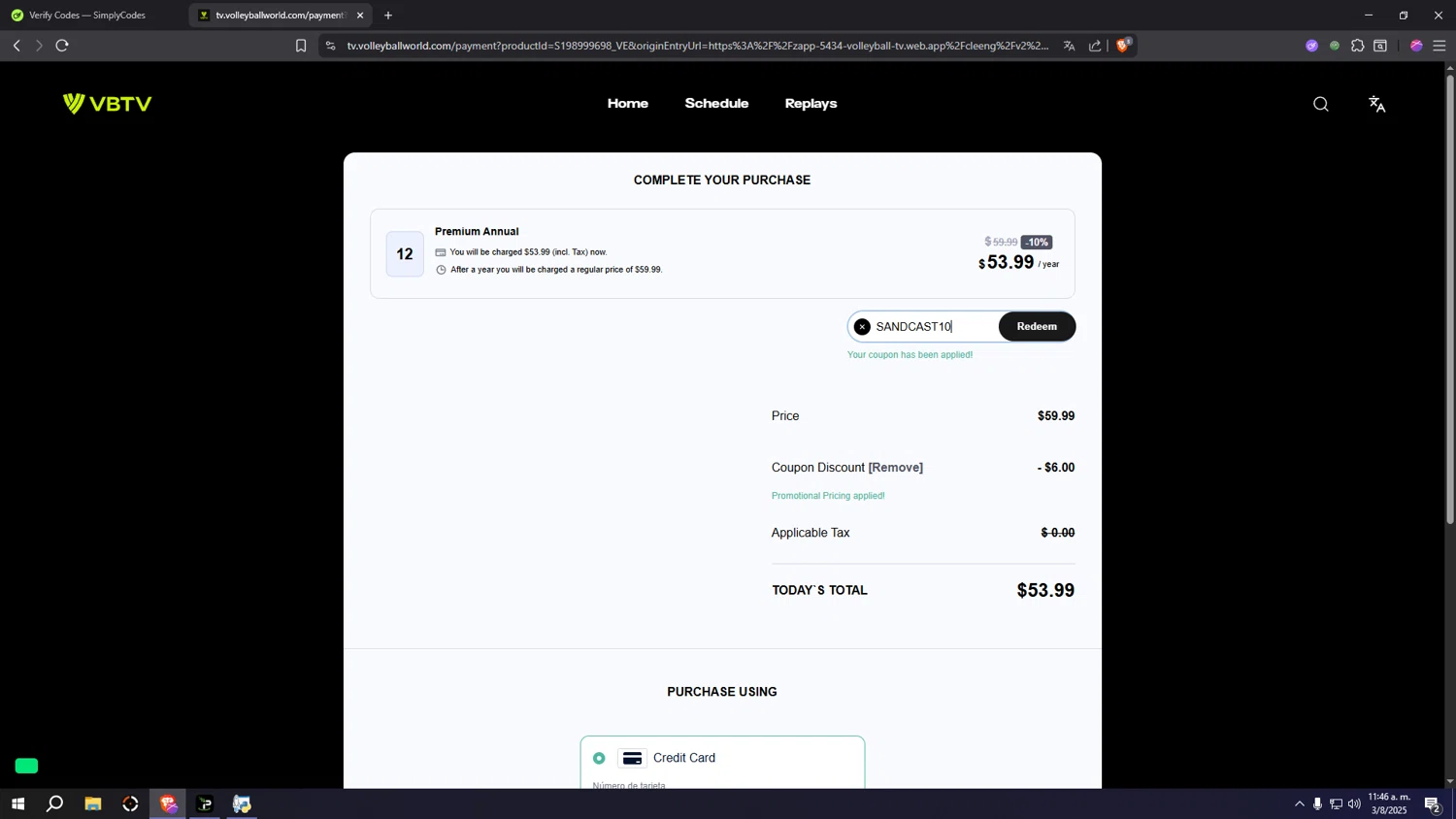
Task: Click the share icon in address bar
Action: pyautogui.click(x=1095, y=46)
